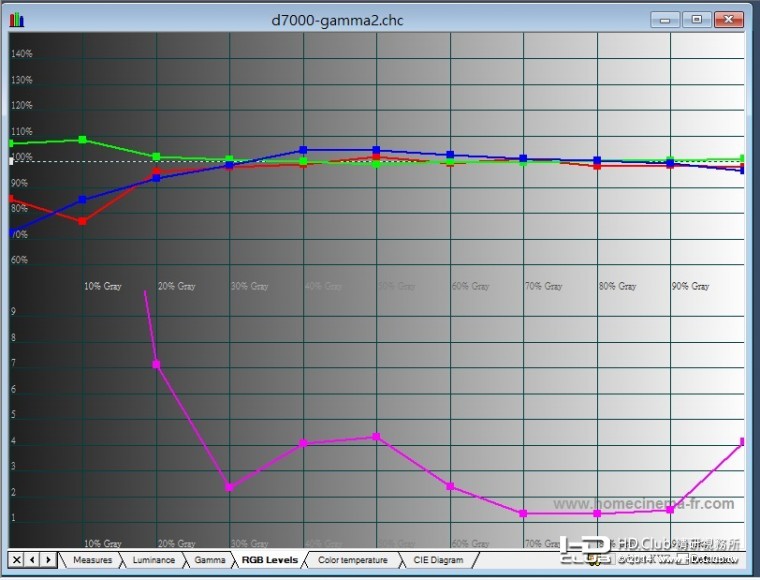Select red curve's lowest point at 10% Gray
This screenshot has width=760, height=580.
tap(83, 221)
